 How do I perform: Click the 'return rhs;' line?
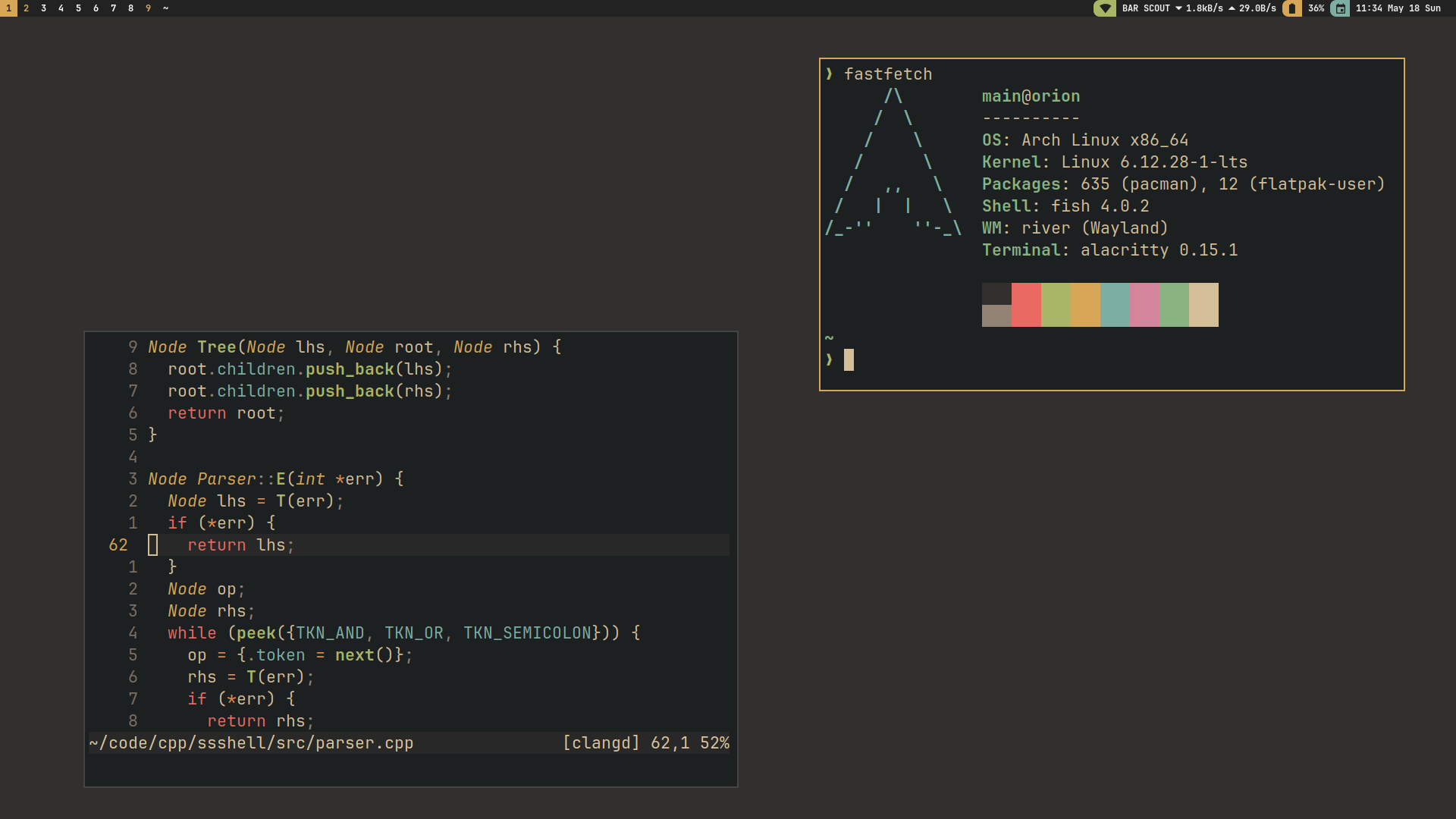coord(261,721)
